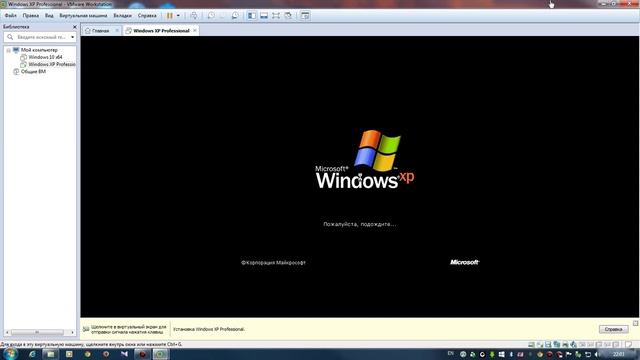This screenshot has width=640, height=360.
Task: Click the red recorder taskbar icon
Action: pos(142,354)
